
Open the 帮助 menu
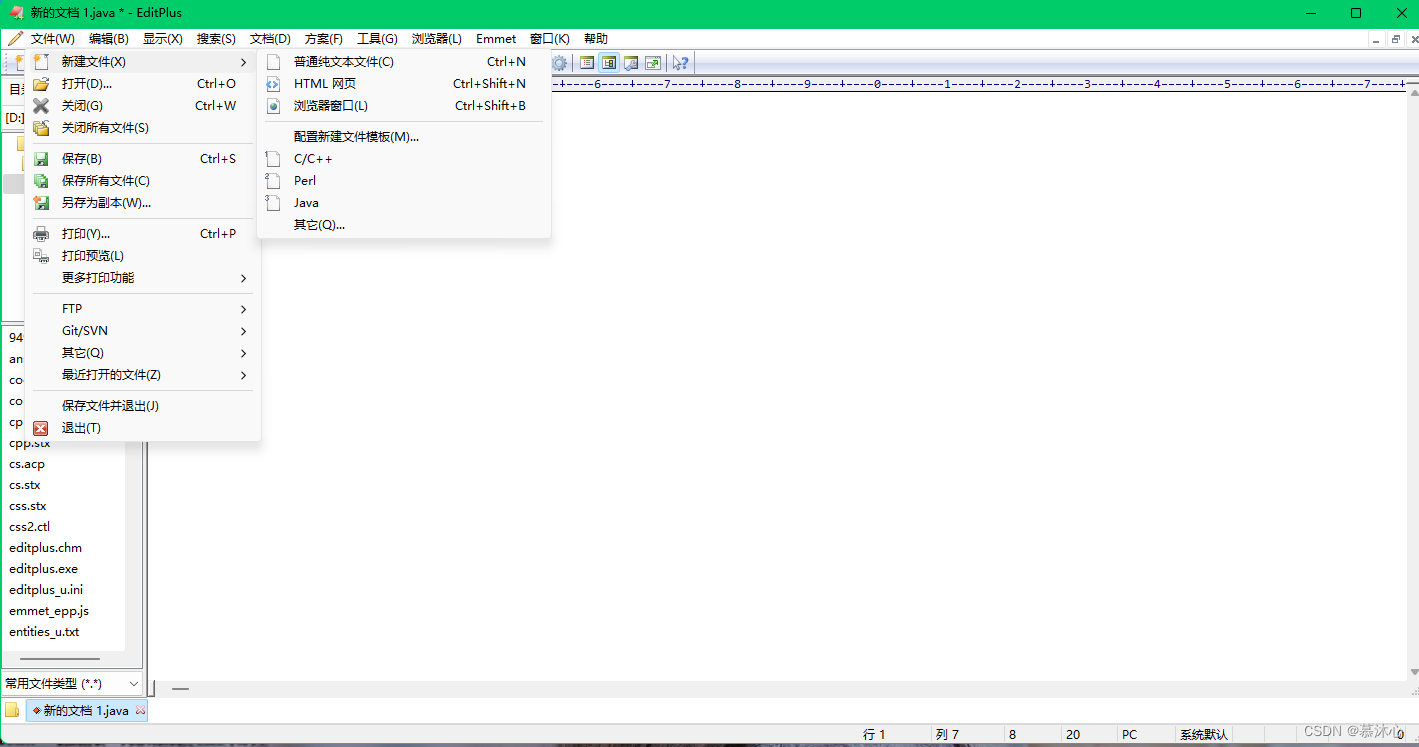pyautogui.click(x=596, y=39)
